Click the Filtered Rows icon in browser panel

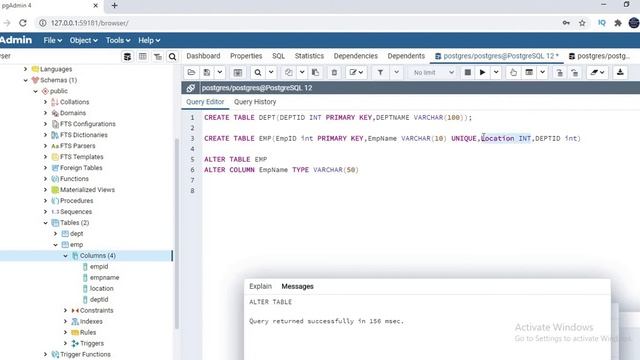pyautogui.click(x=158, y=56)
